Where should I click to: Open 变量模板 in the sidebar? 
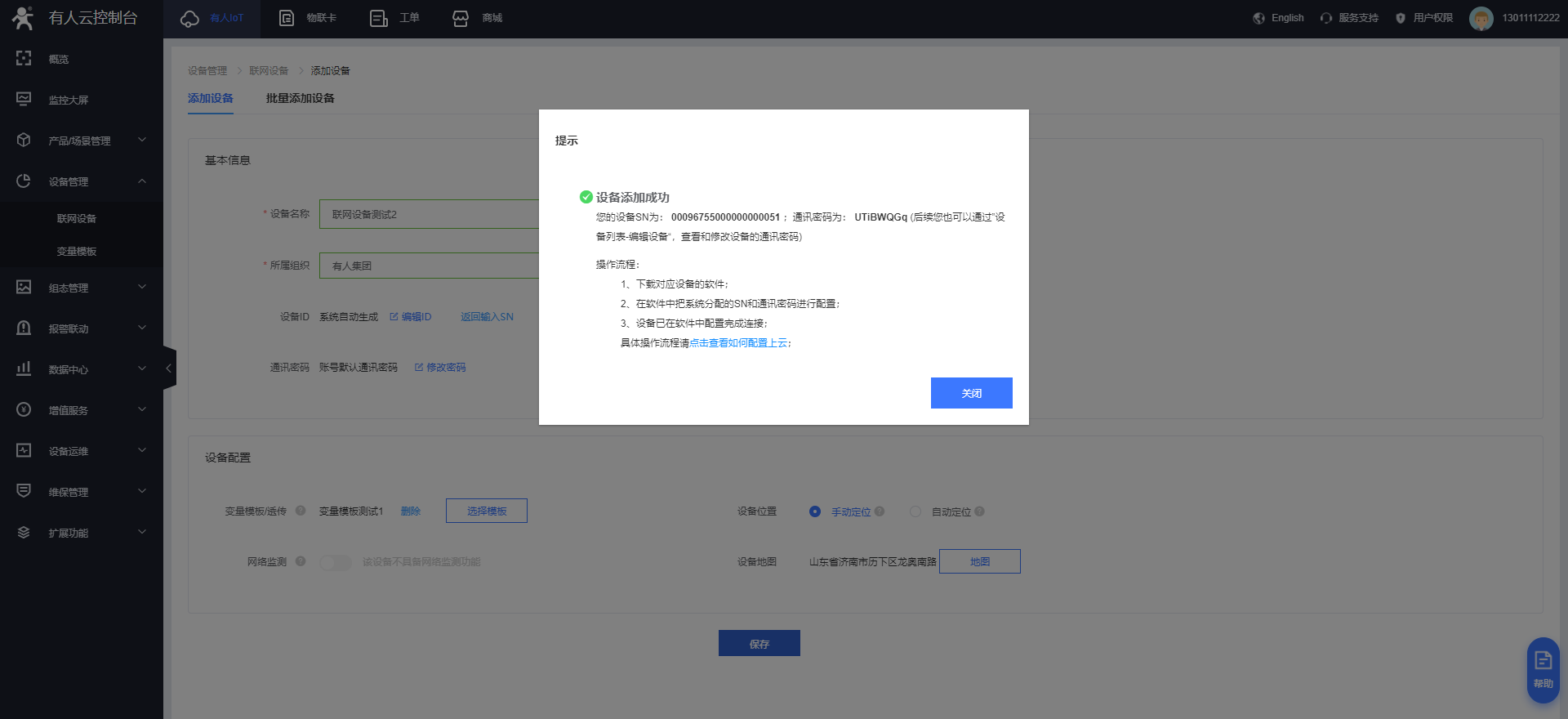[x=77, y=252]
